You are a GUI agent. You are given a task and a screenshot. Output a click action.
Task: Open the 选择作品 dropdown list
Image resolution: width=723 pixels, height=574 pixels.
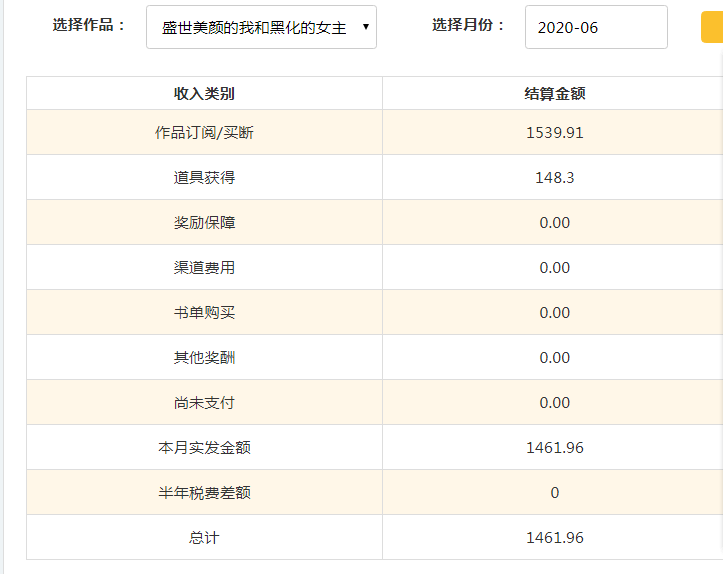point(261,27)
